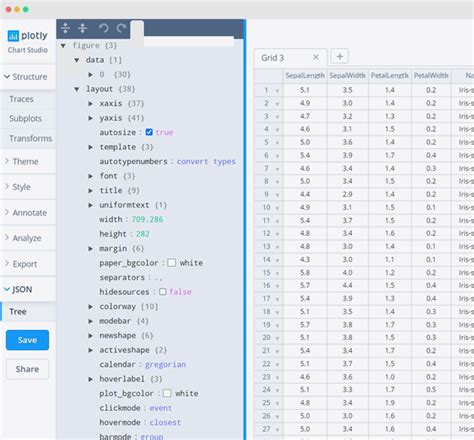Click the Share button
The width and height of the screenshot is (474, 440).
coord(27,369)
